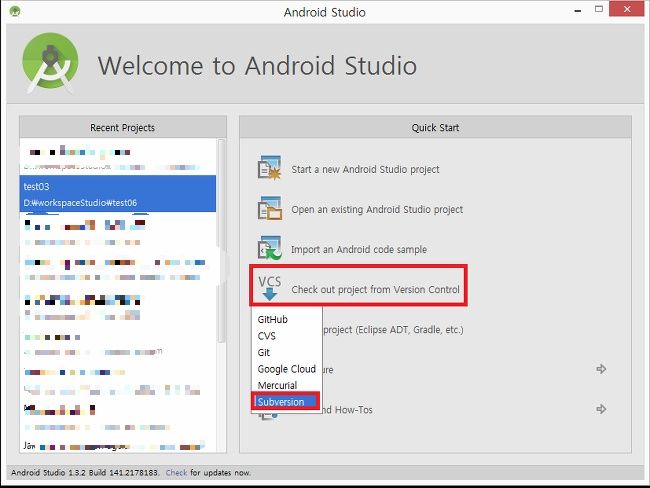
Task: Click the VCS checkout arrow icon
Action: point(269,288)
